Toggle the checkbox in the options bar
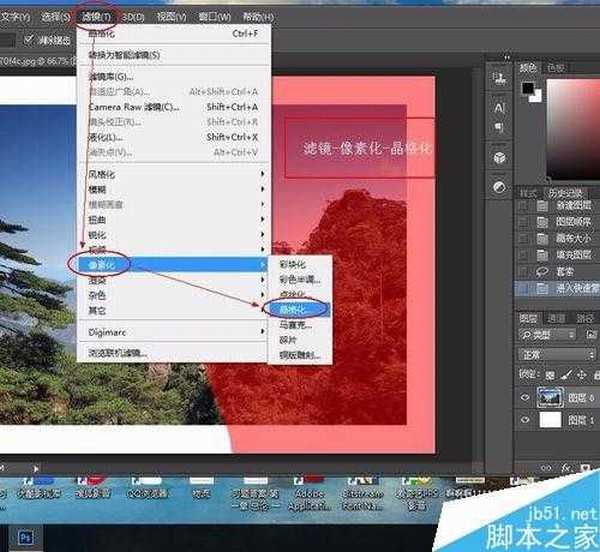The width and height of the screenshot is (600, 552). [27, 40]
